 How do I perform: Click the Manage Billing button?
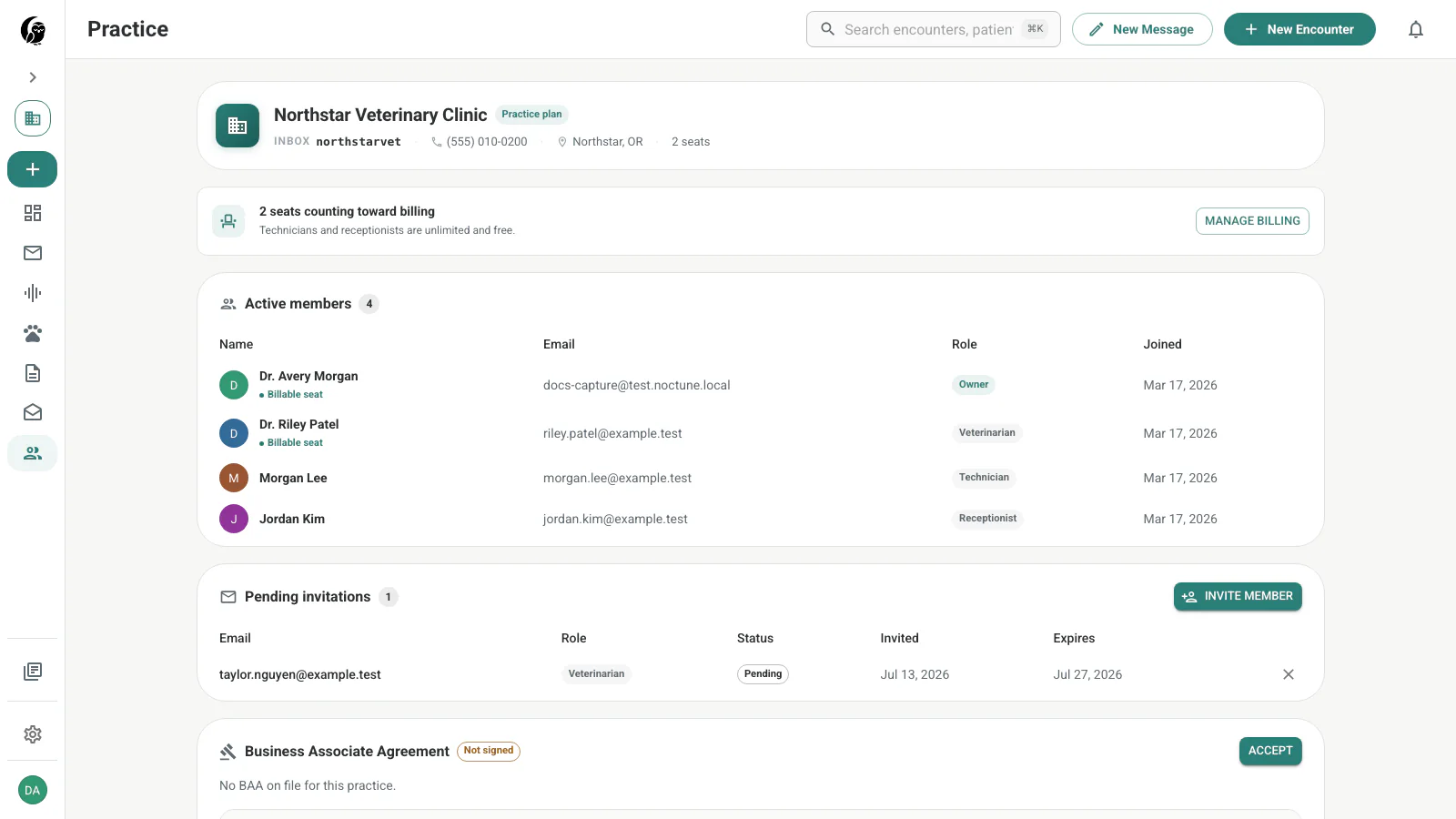point(1252,221)
